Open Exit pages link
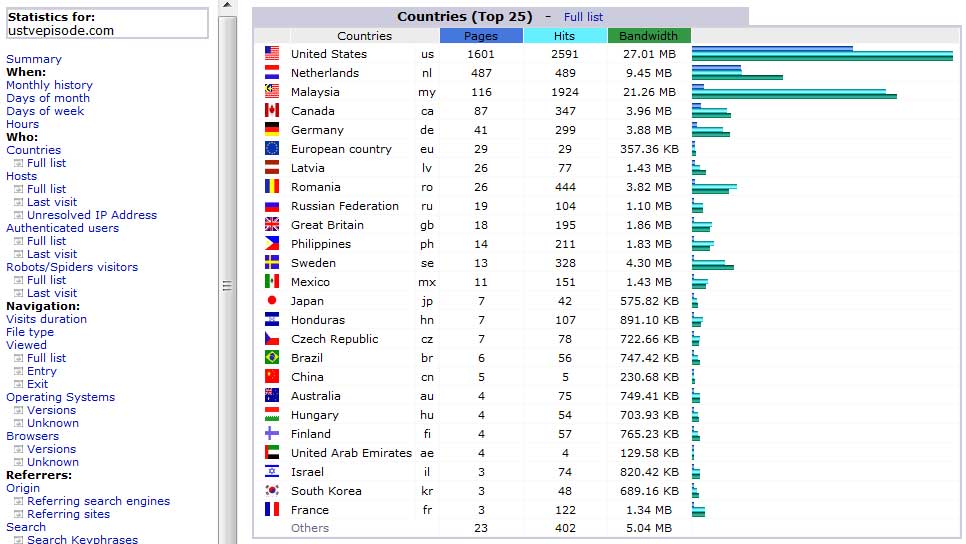 pos(38,384)
